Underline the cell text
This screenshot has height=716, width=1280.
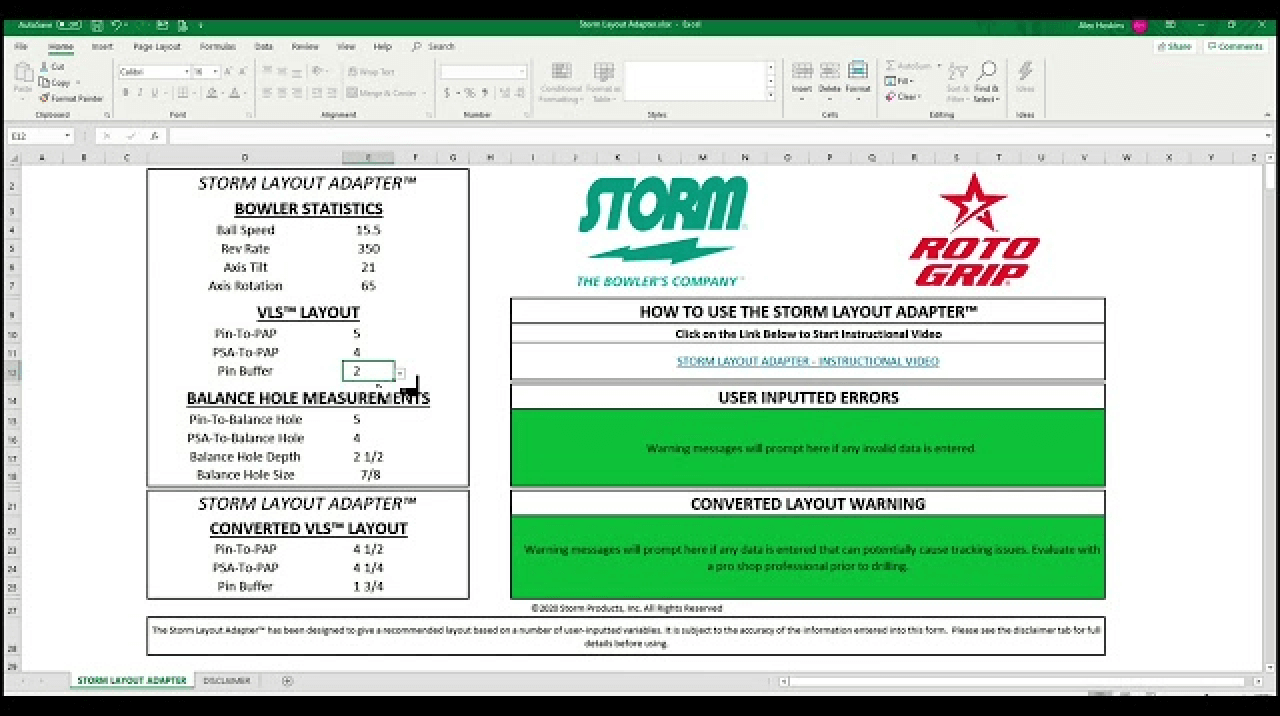(x=154, y=93)
